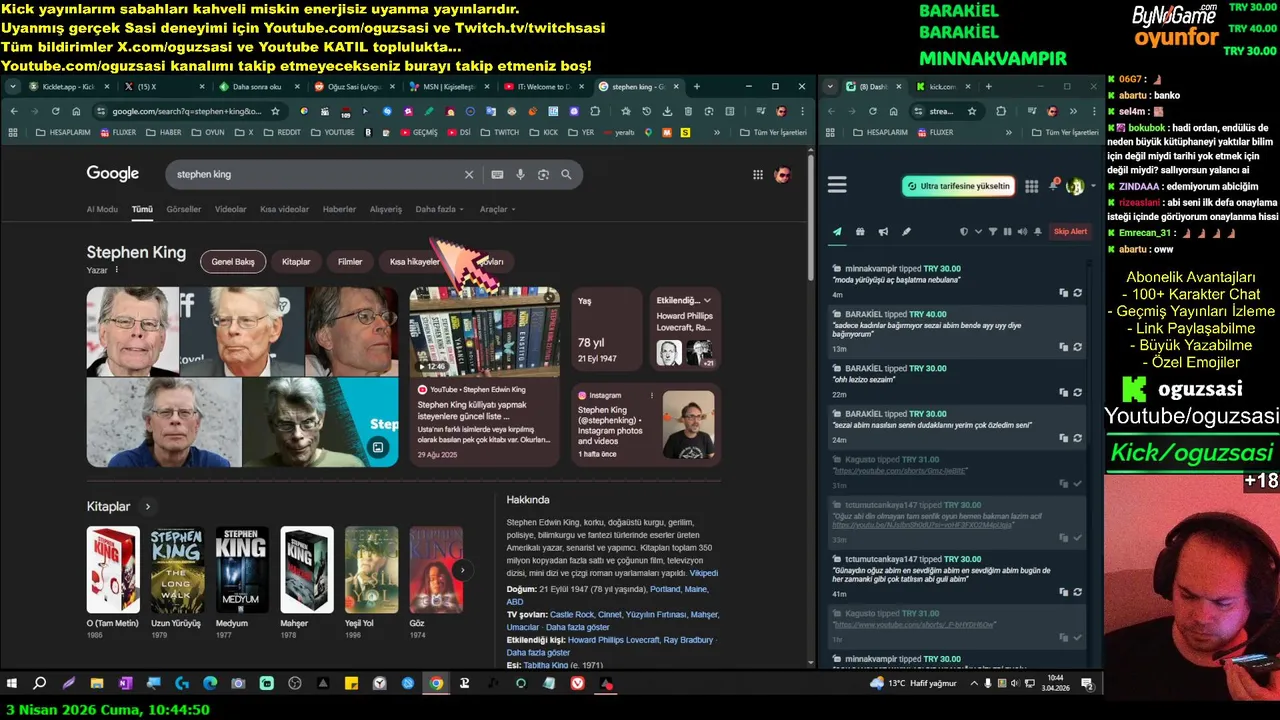
Task: Open Streamlabs notifications bell
Action: 1053,186
